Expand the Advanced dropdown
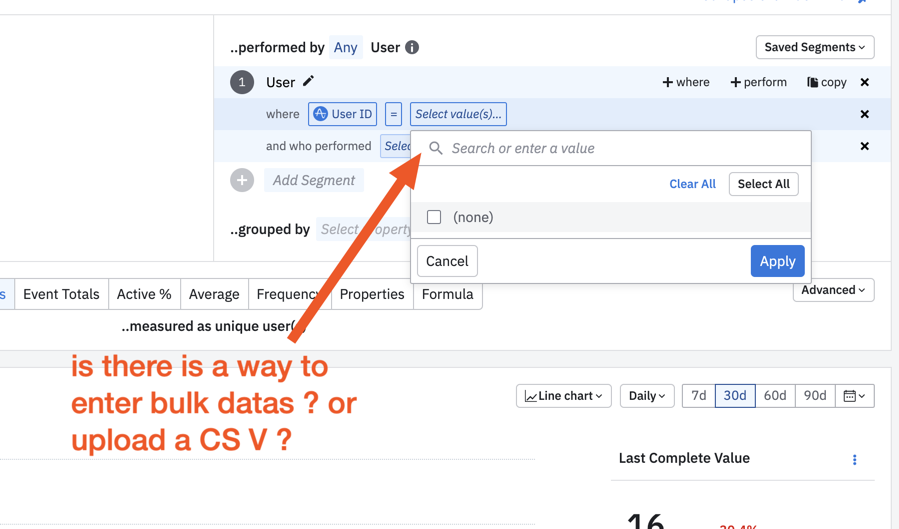This screenshot has height=529, width=899. [x=833, y=290]
